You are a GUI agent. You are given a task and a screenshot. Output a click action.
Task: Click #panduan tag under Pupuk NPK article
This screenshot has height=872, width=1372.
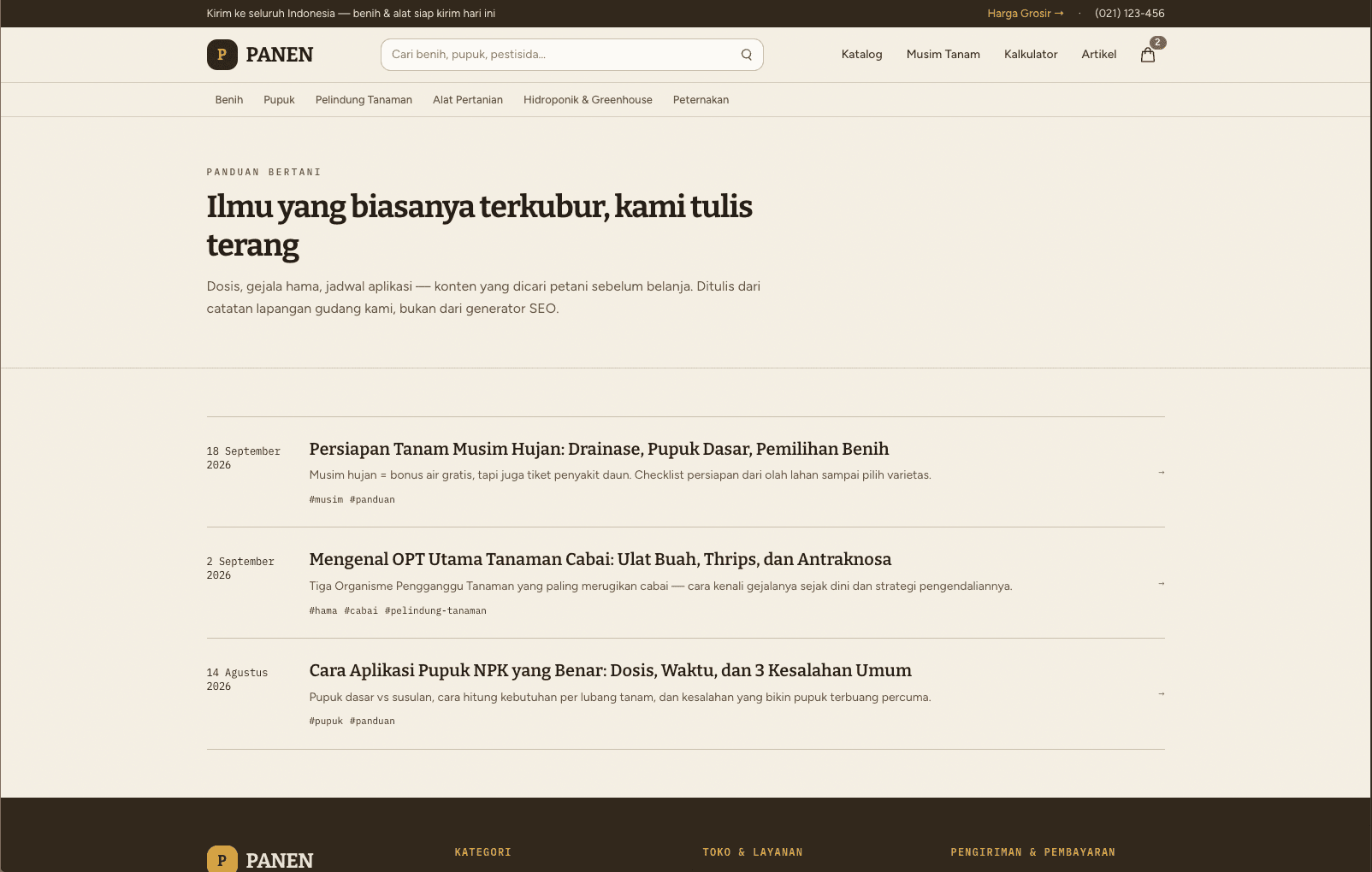pos(372,722)
